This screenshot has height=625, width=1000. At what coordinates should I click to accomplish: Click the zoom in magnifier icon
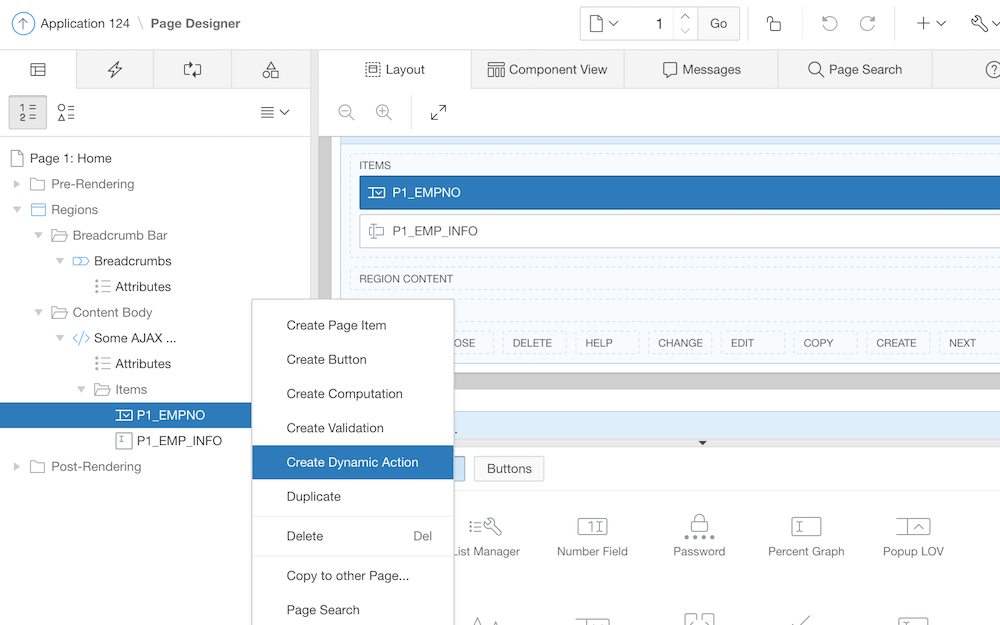(x=384, y=113)
